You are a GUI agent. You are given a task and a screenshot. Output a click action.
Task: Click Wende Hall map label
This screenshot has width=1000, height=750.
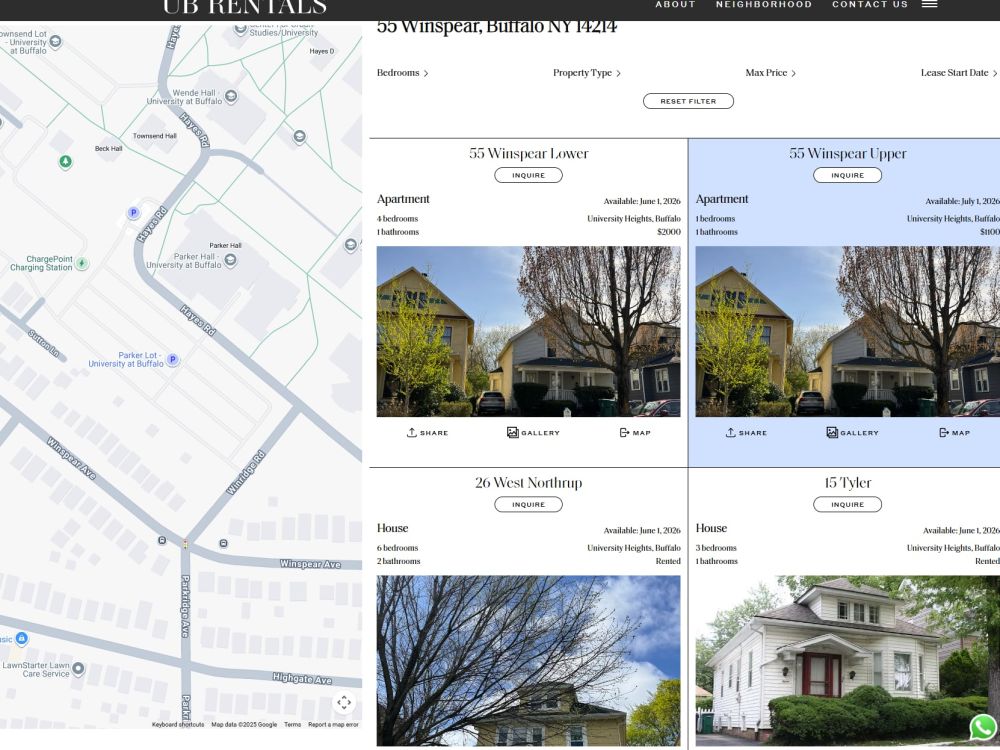[184, 97]
